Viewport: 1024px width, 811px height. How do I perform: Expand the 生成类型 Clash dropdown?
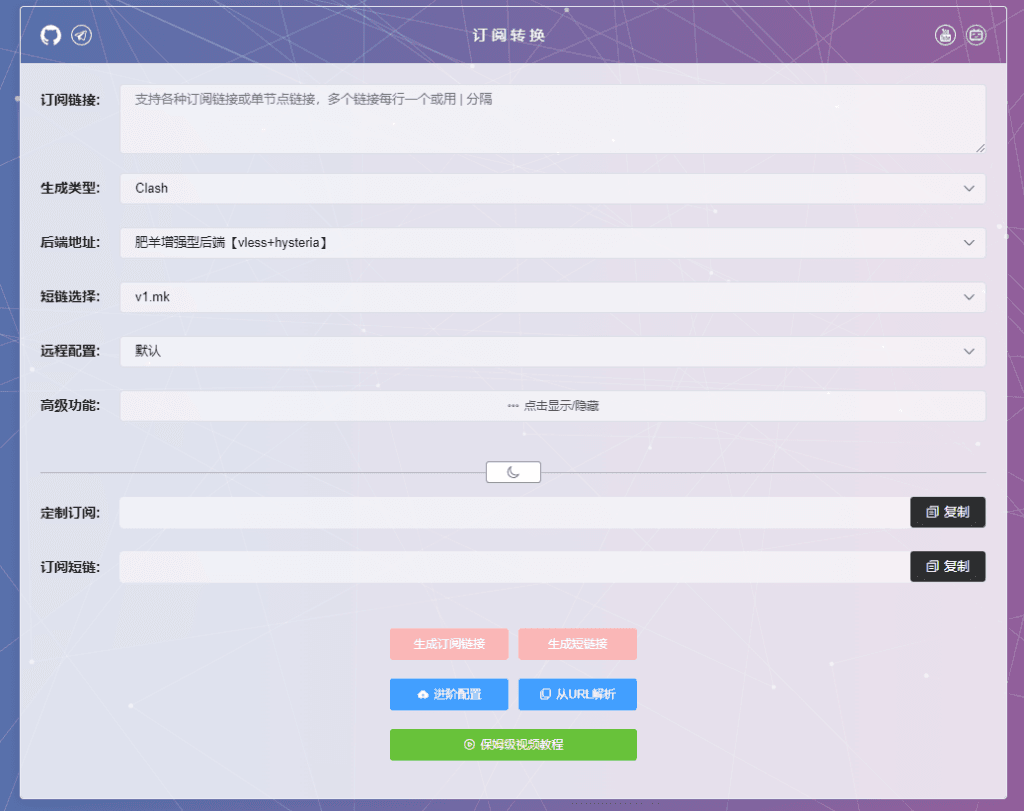[x=552, y=188]
